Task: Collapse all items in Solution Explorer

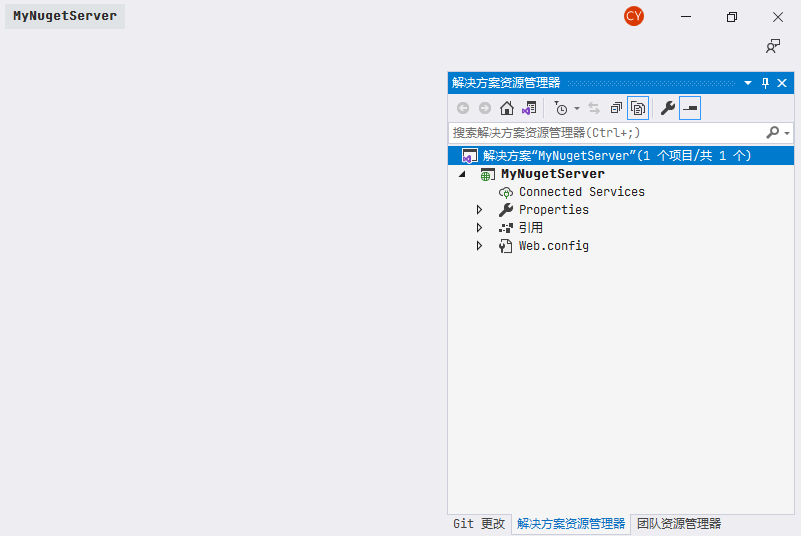Action: click(x=616, y=108)
